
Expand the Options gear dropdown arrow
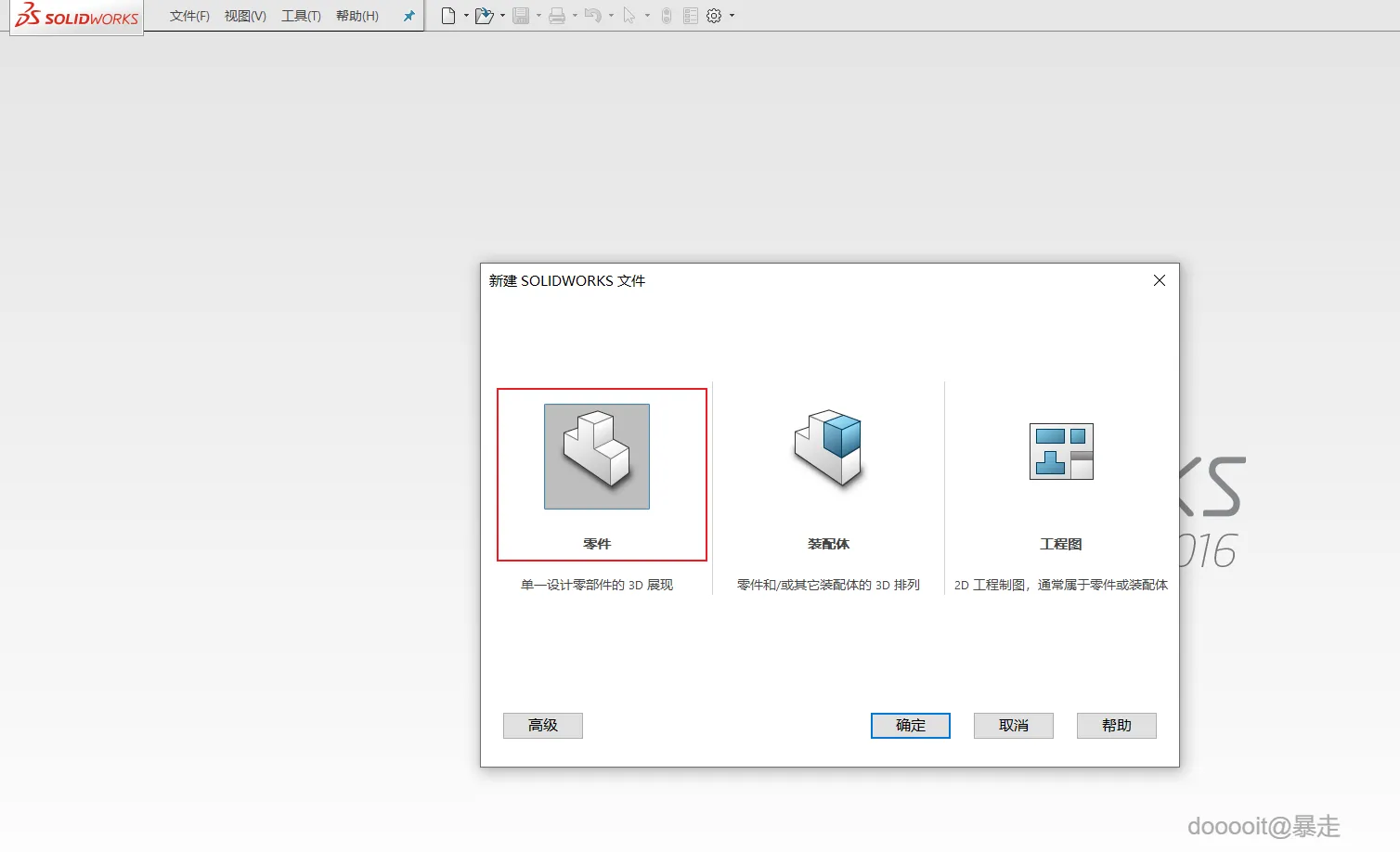732,16
